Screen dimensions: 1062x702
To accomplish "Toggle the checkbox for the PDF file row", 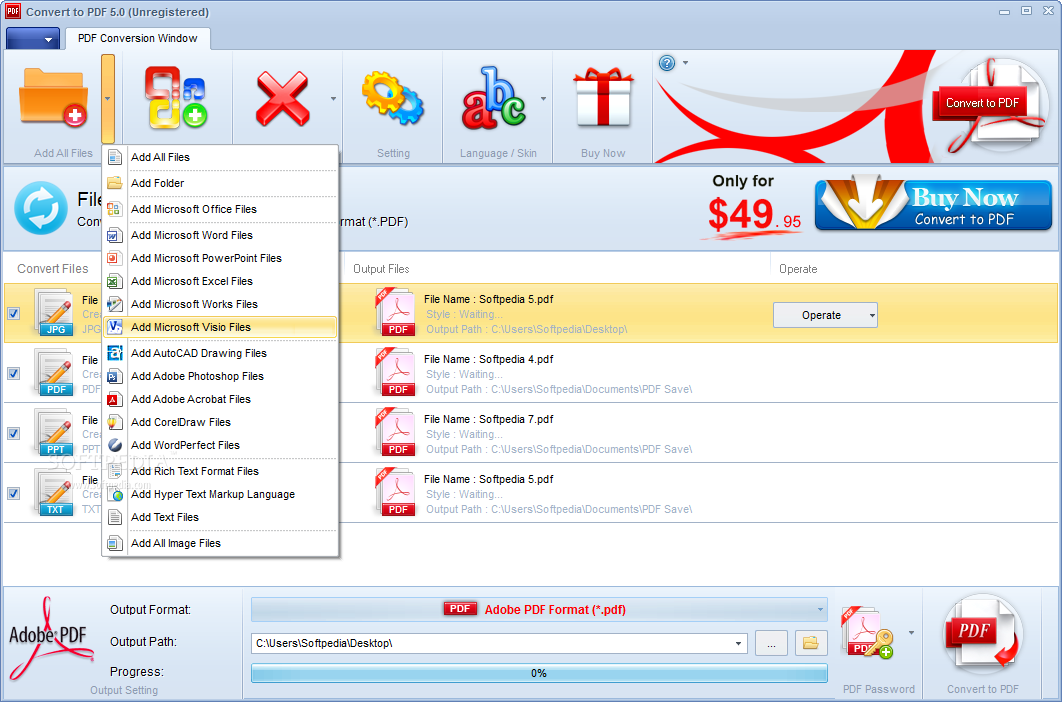I will (x=14, y=373).
